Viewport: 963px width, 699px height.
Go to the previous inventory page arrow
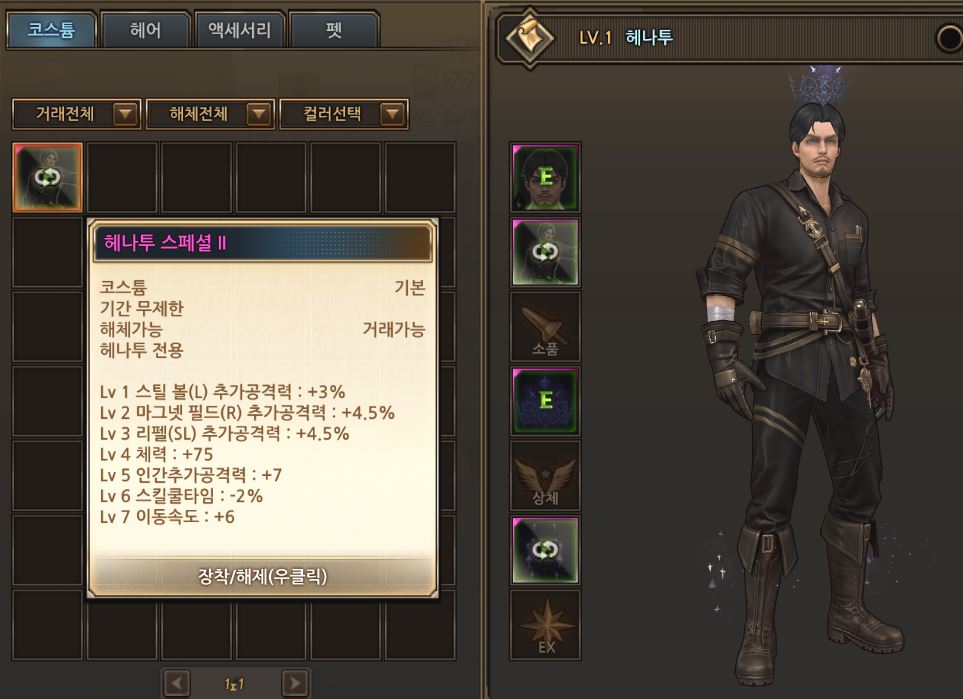[177, 683]
